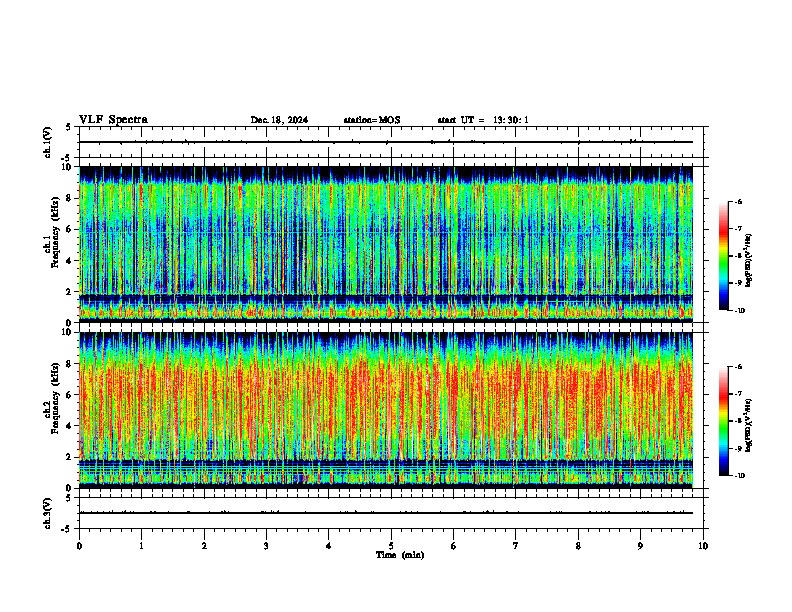
Task: Click the "1" minute tick on time axis
Action: 141,546
